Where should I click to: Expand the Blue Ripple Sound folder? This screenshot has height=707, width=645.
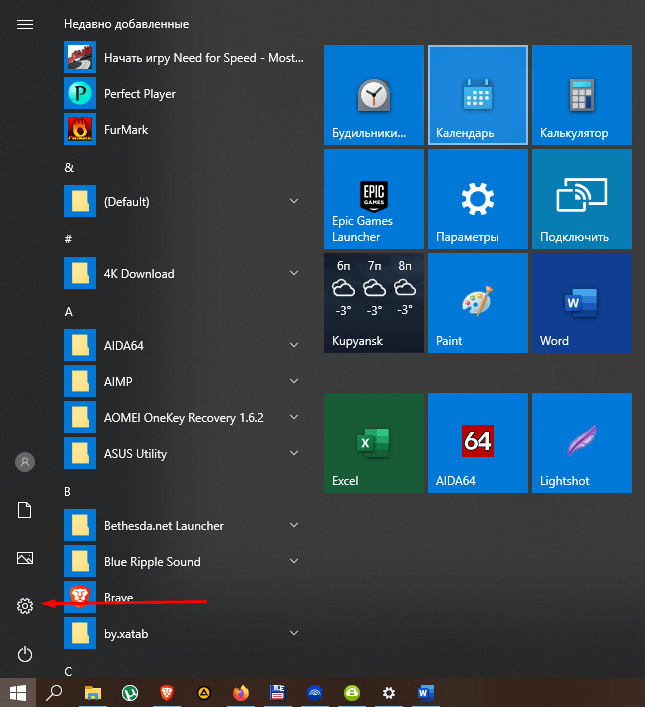pos(185,561)
